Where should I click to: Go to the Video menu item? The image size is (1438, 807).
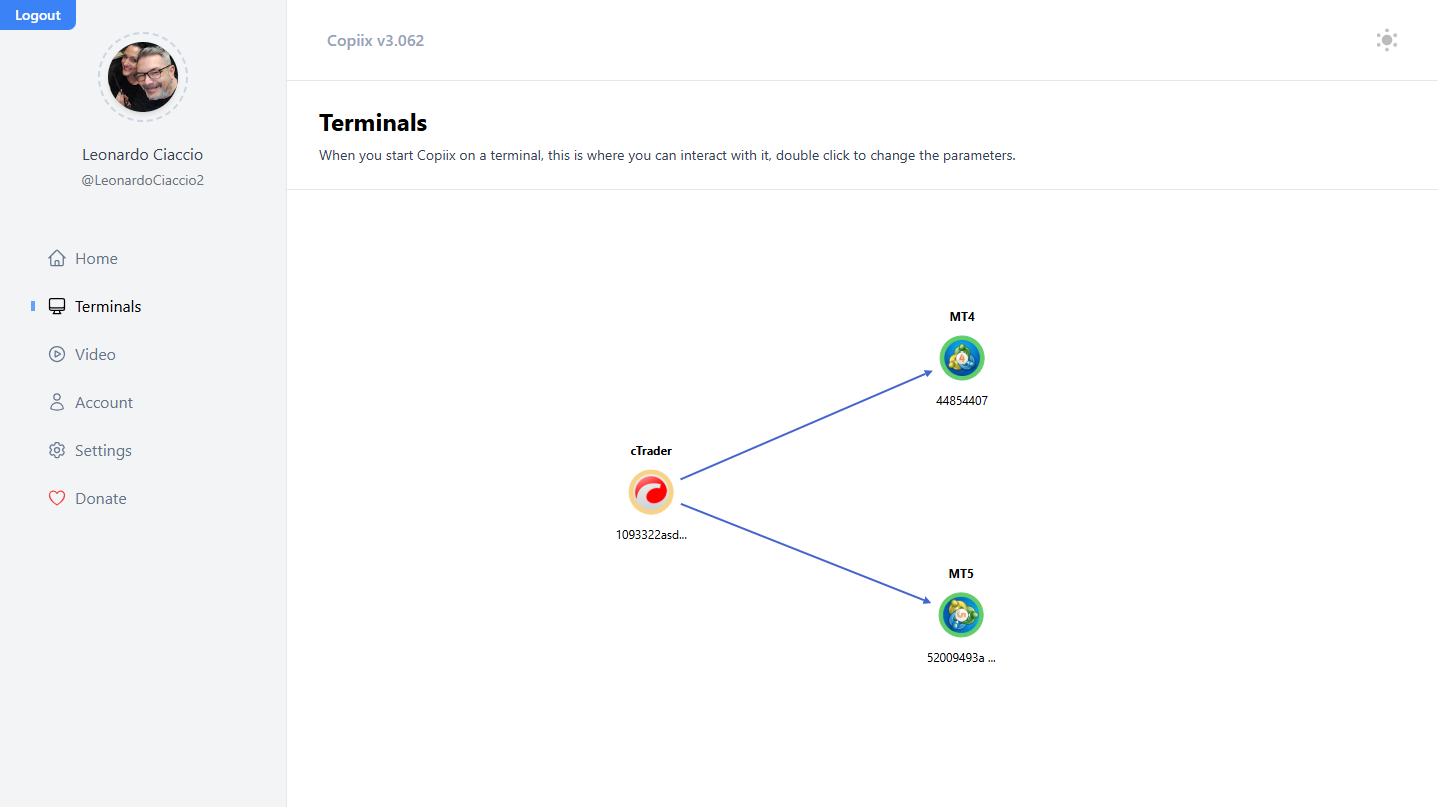(95, 354)
